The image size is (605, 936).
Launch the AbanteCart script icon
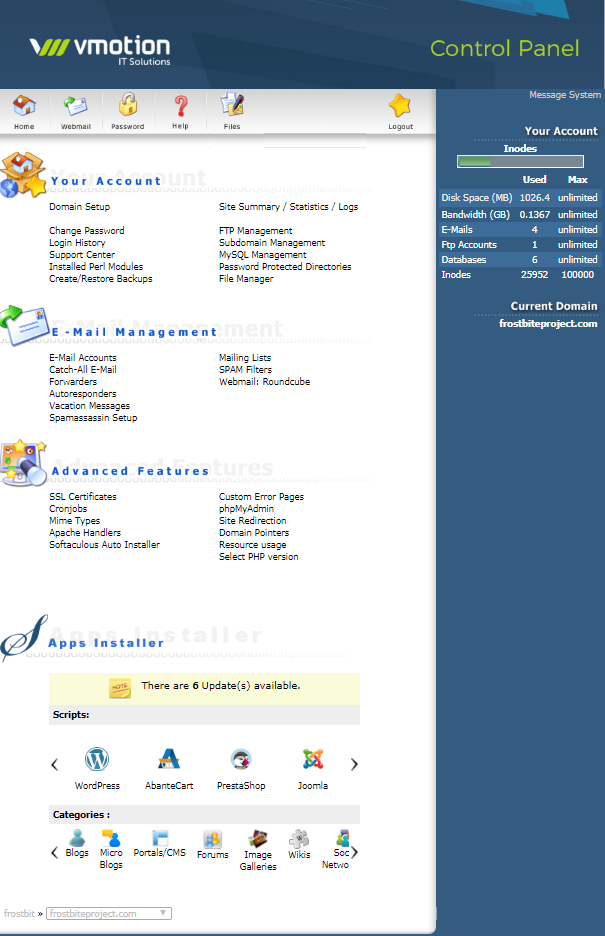169,759
